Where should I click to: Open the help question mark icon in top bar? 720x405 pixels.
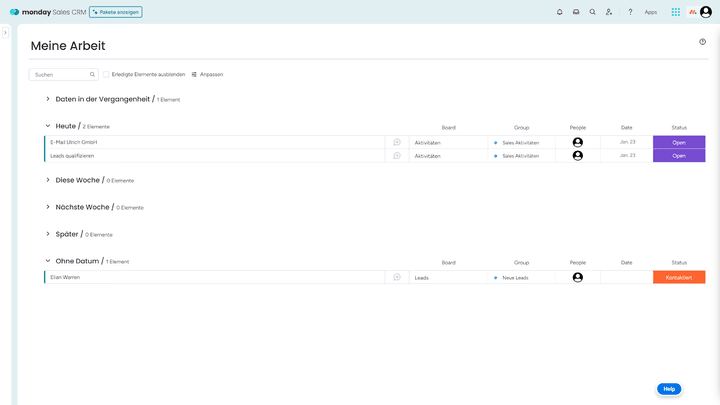click(x=630, y=12)
